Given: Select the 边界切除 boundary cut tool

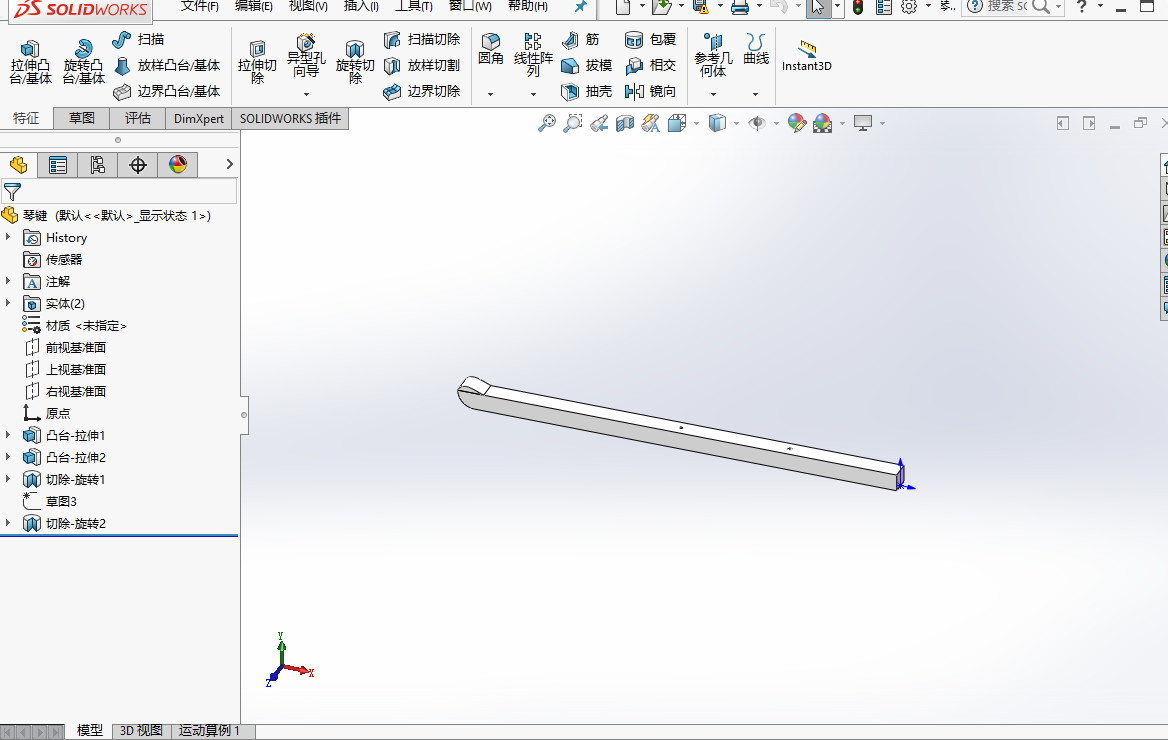Looking at the screenshot, I should pos(422,91).
